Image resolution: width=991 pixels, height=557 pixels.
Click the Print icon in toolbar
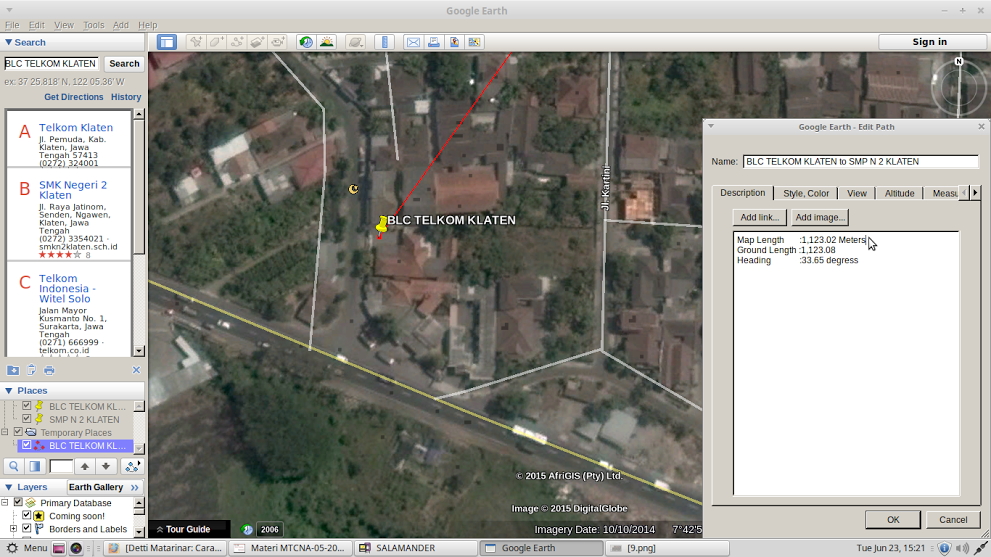(434, 42)
